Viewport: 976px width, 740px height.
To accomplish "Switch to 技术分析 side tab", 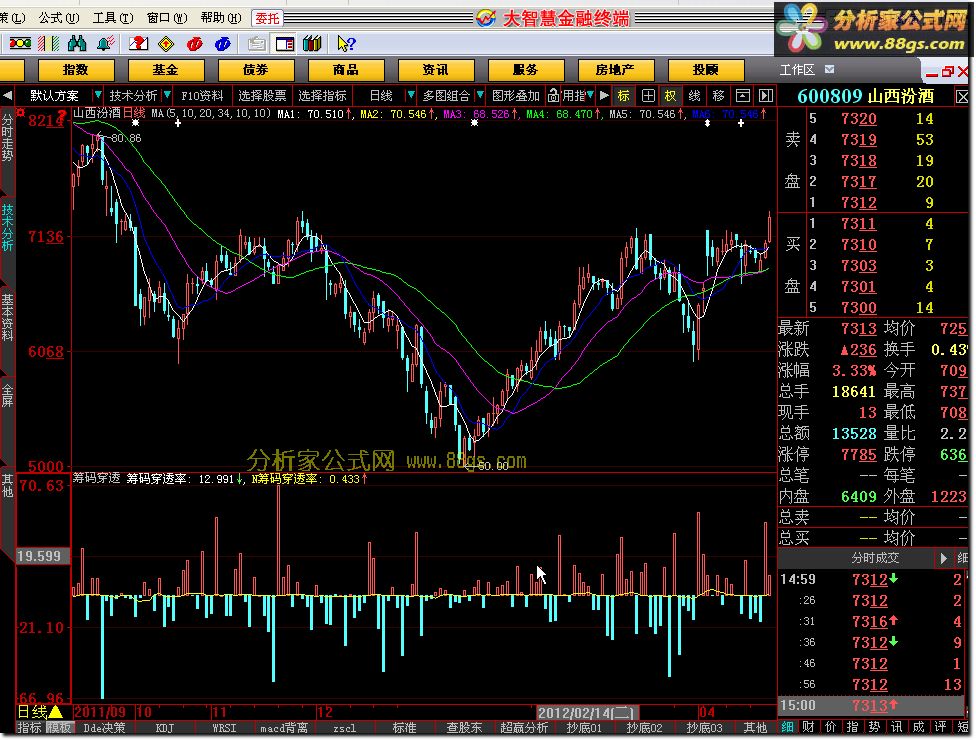I will pyautogui.click(x=7, y=228).
